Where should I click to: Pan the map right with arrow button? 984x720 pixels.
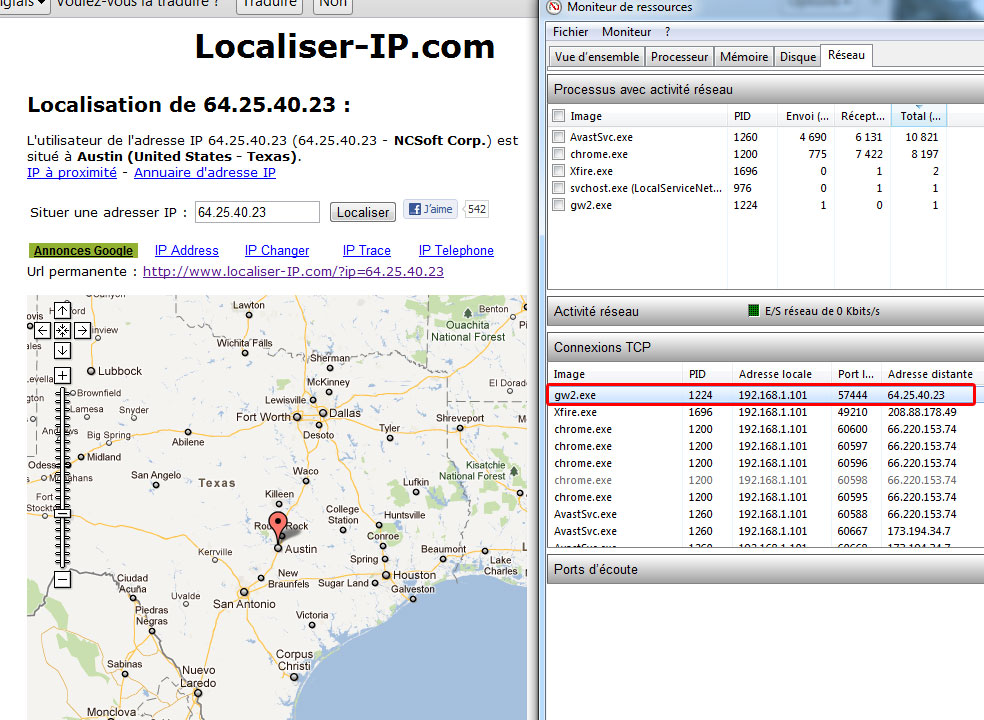point(82,330)
